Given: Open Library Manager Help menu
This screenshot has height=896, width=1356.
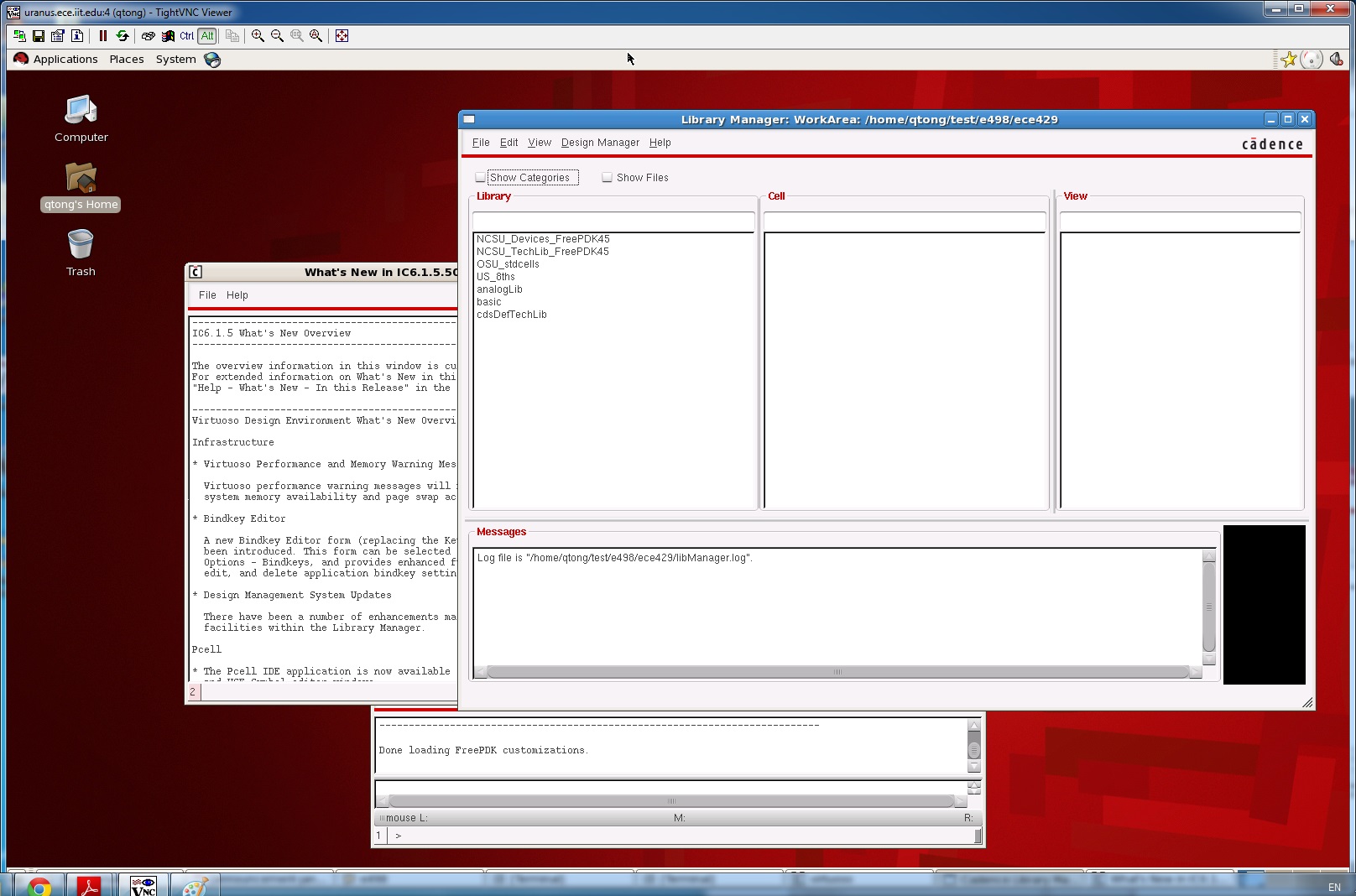Looking at the screenshot, I should (x=660, y=143).
